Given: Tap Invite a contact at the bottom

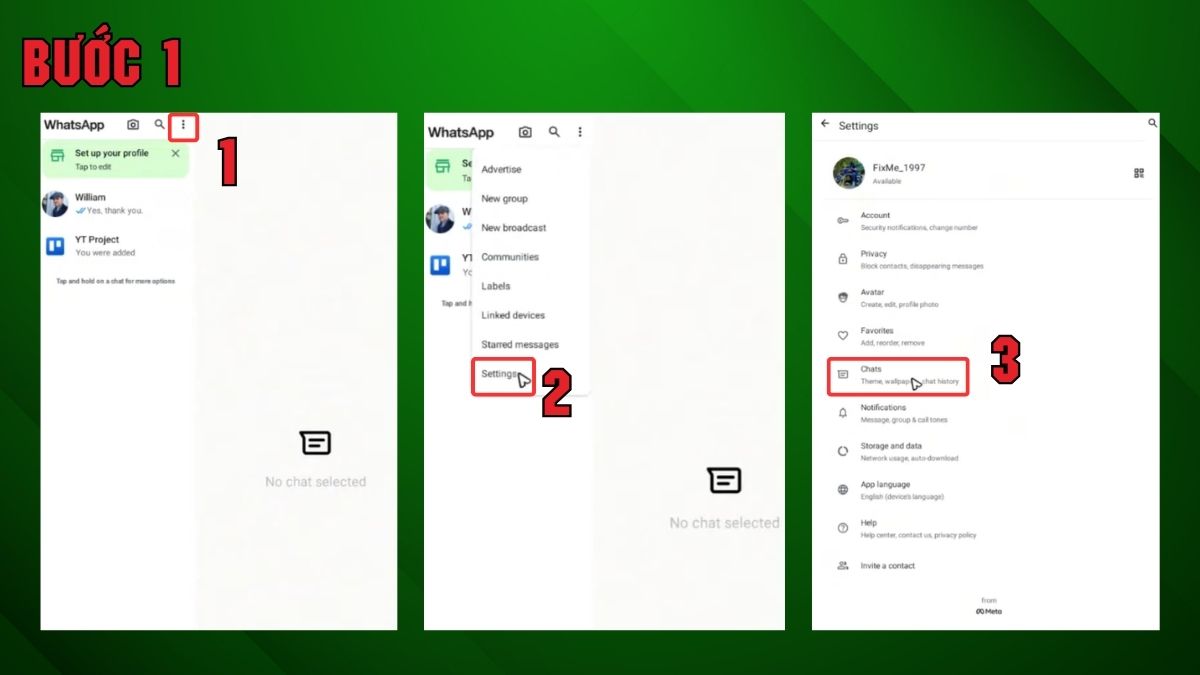Looking at the screenshot, I should (888, 565).
